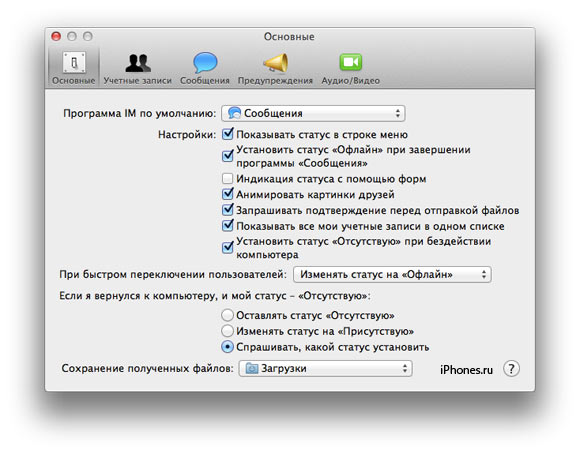Viewport: 580px width, 454px height.
Task: Toggle Запрашивать подтверждение перед отправкой файлов
Action: tap(227, 210)
